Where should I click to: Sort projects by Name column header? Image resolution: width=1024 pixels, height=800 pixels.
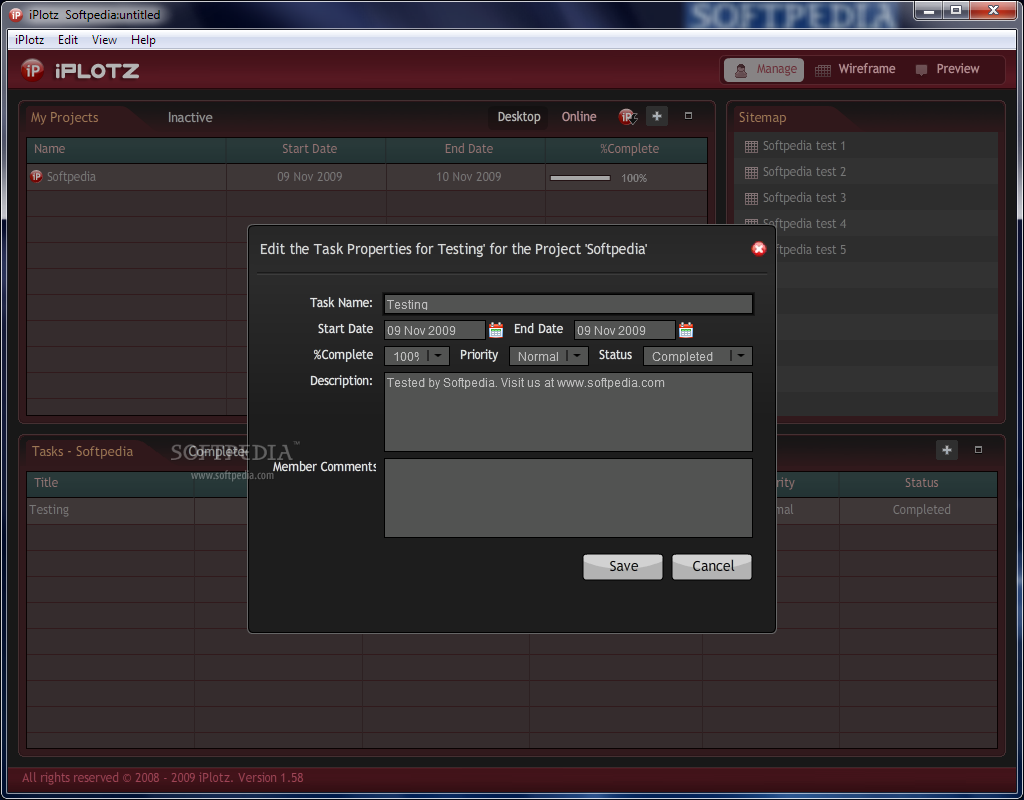coord(126,149)
